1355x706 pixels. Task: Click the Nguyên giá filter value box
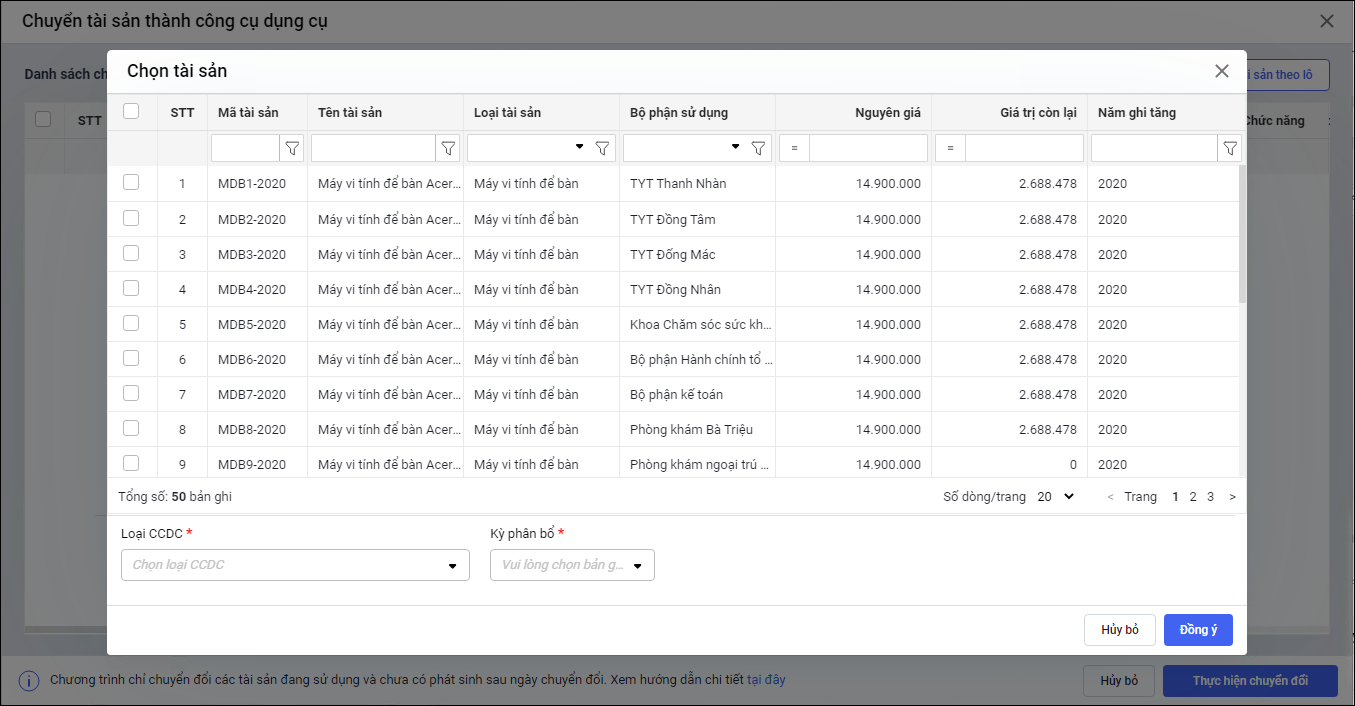coord(868,148)
